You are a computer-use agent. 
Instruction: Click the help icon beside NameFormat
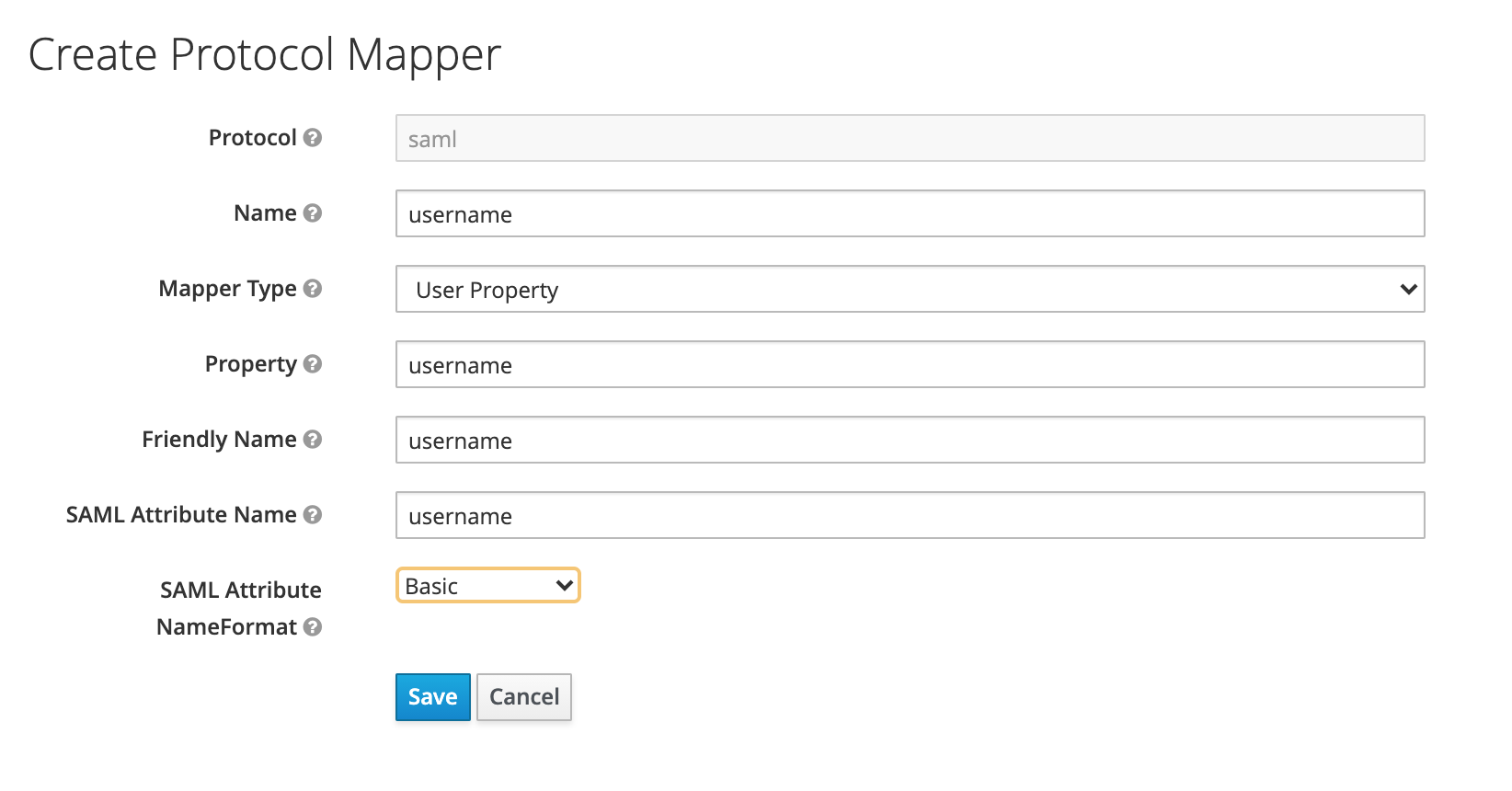[313, 627]
